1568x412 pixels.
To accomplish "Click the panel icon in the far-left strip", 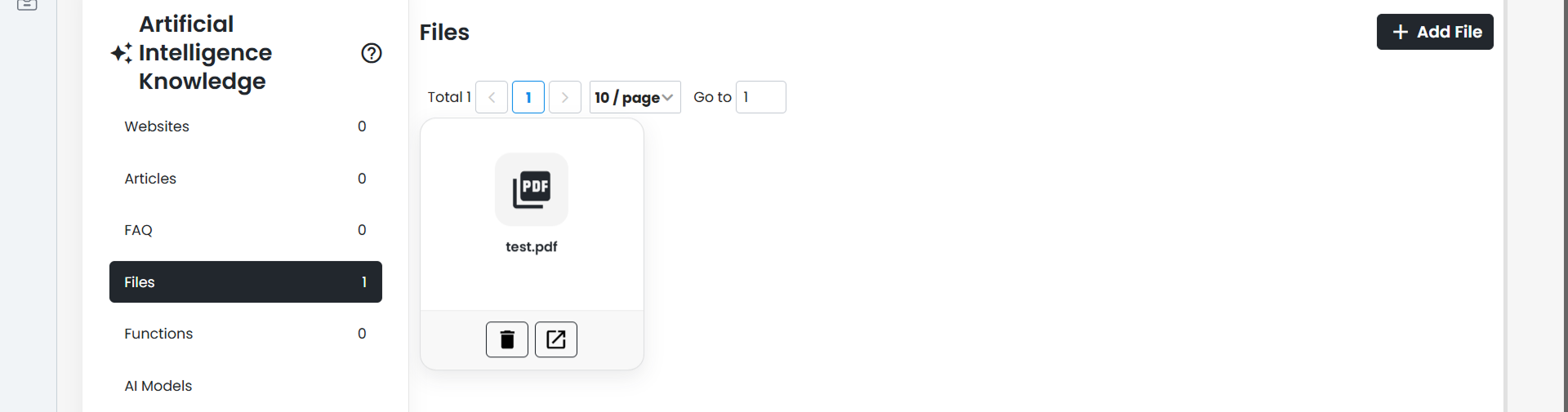I will (x=27, y=5).
